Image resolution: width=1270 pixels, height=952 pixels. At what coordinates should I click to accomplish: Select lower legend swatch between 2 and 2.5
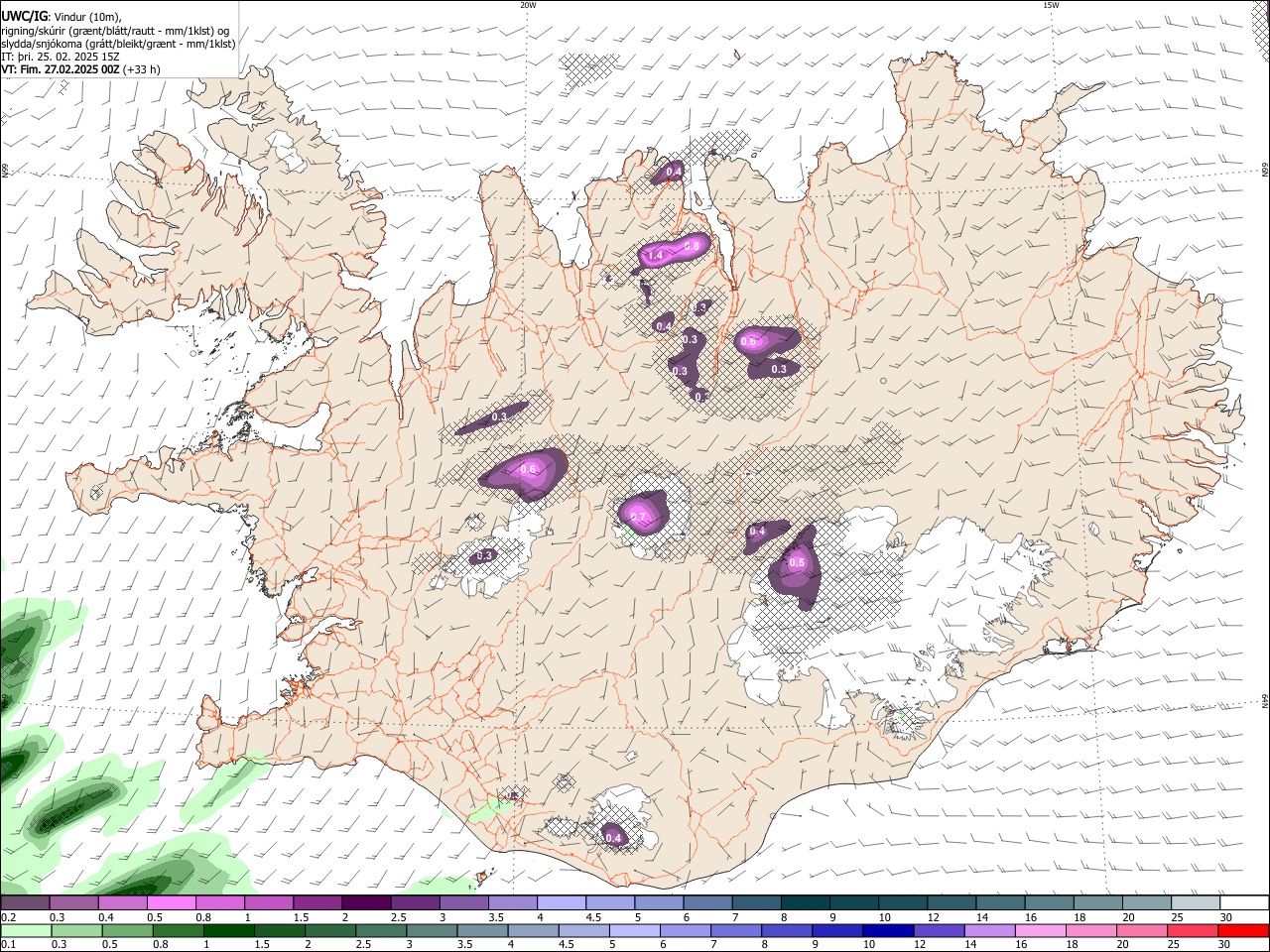330,930
